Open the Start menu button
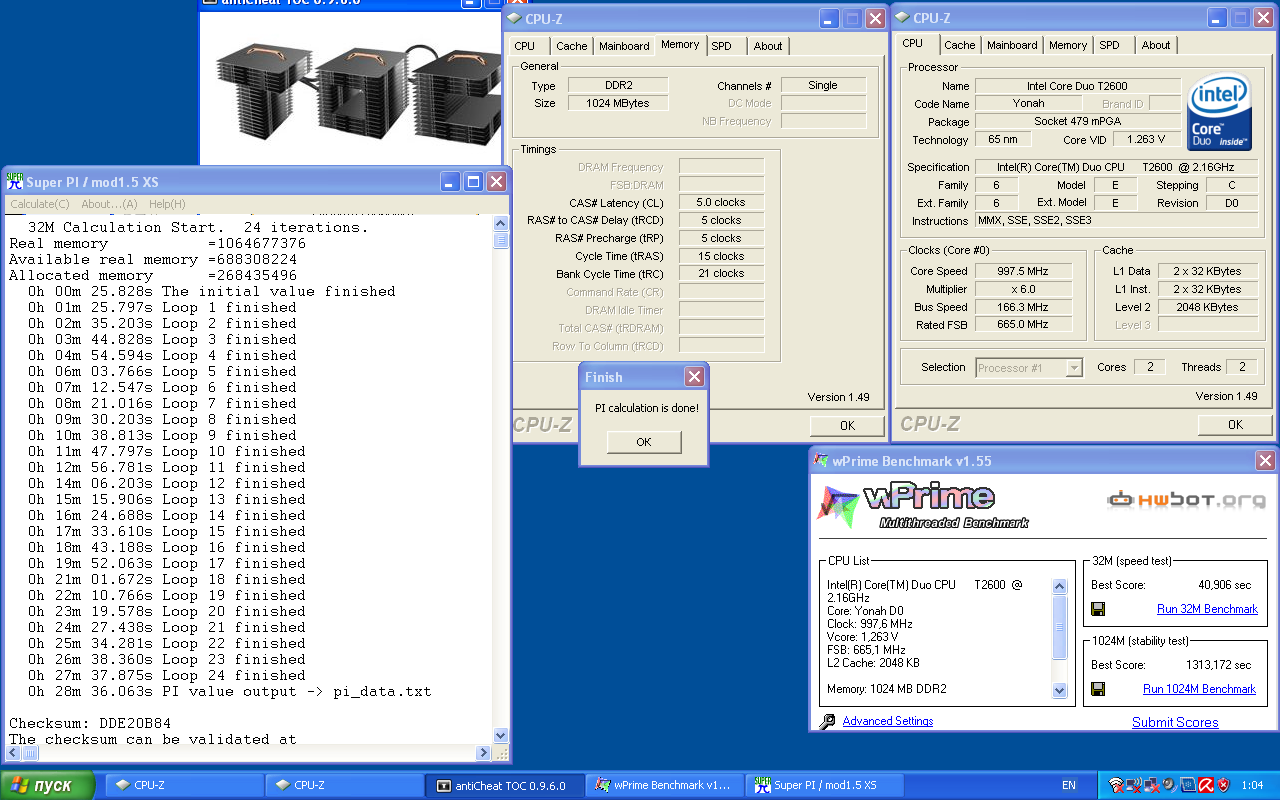The height and width of the screenshot is (800, 1280). (47, 785)
